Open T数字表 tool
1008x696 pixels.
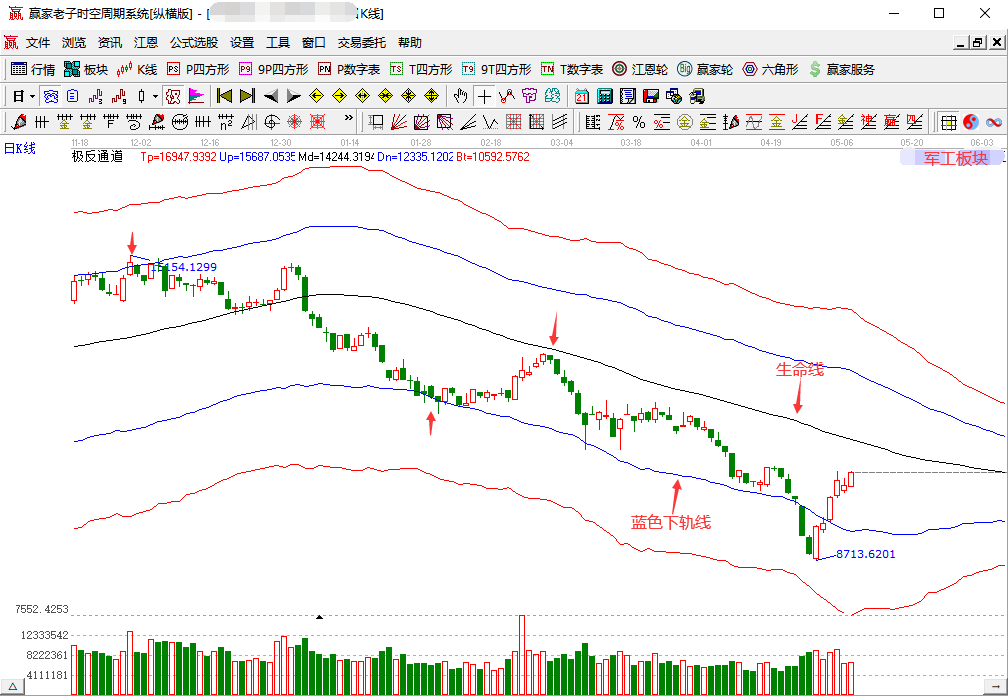pos(572,69)
